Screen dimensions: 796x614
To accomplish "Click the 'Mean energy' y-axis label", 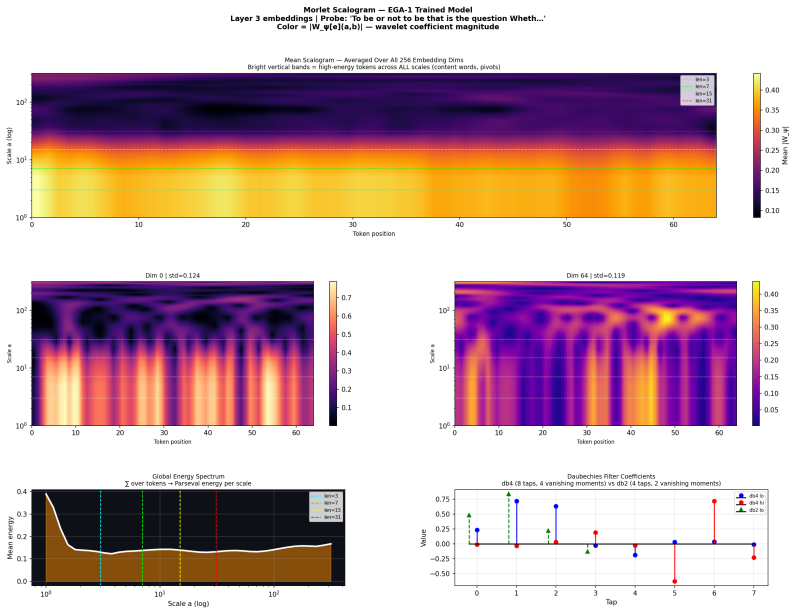I will click(x=10, y=537).
